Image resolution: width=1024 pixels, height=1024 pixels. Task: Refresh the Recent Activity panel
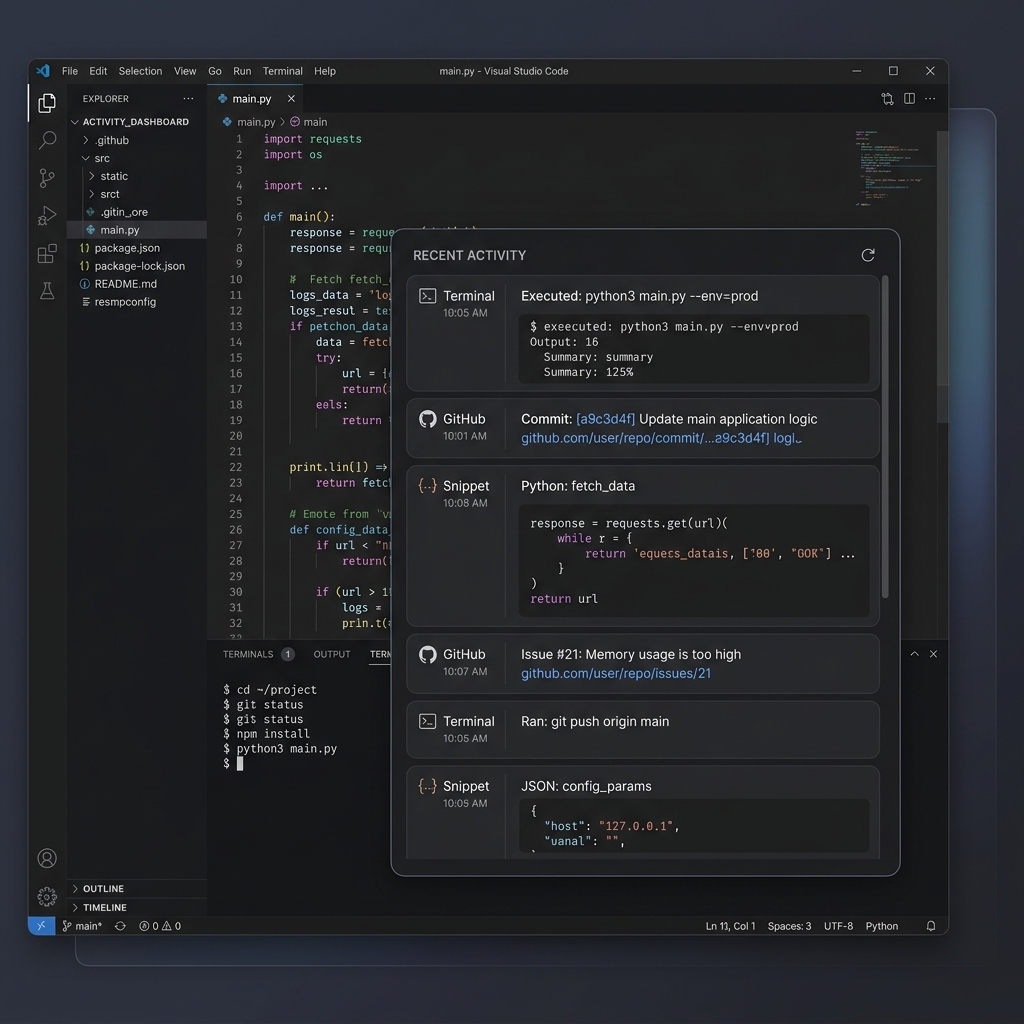tap(867, 255)
